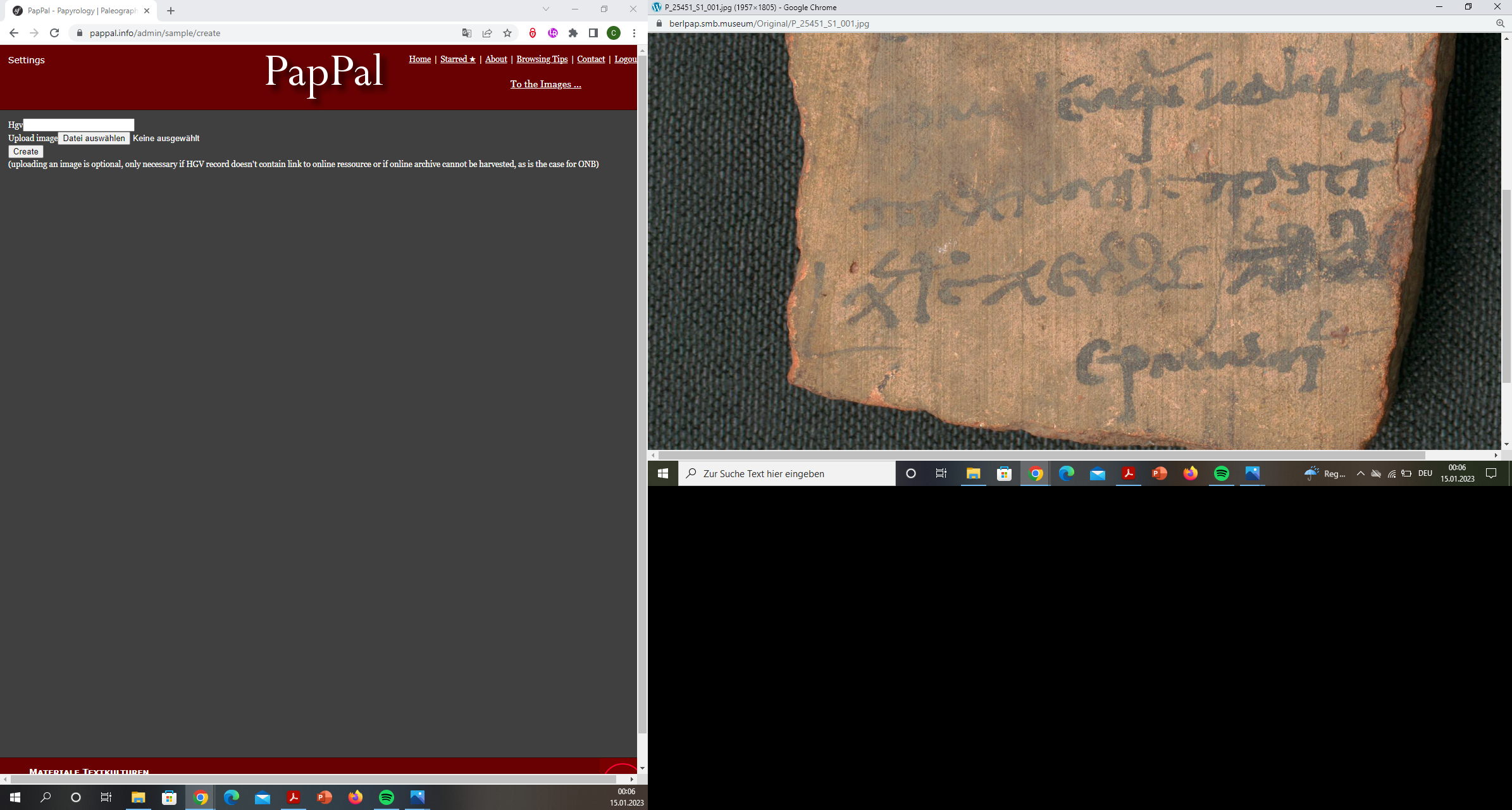Open the tab search chevron in Chrome
The width and height of the screenshot is (1512, 810).
(546, 9)
